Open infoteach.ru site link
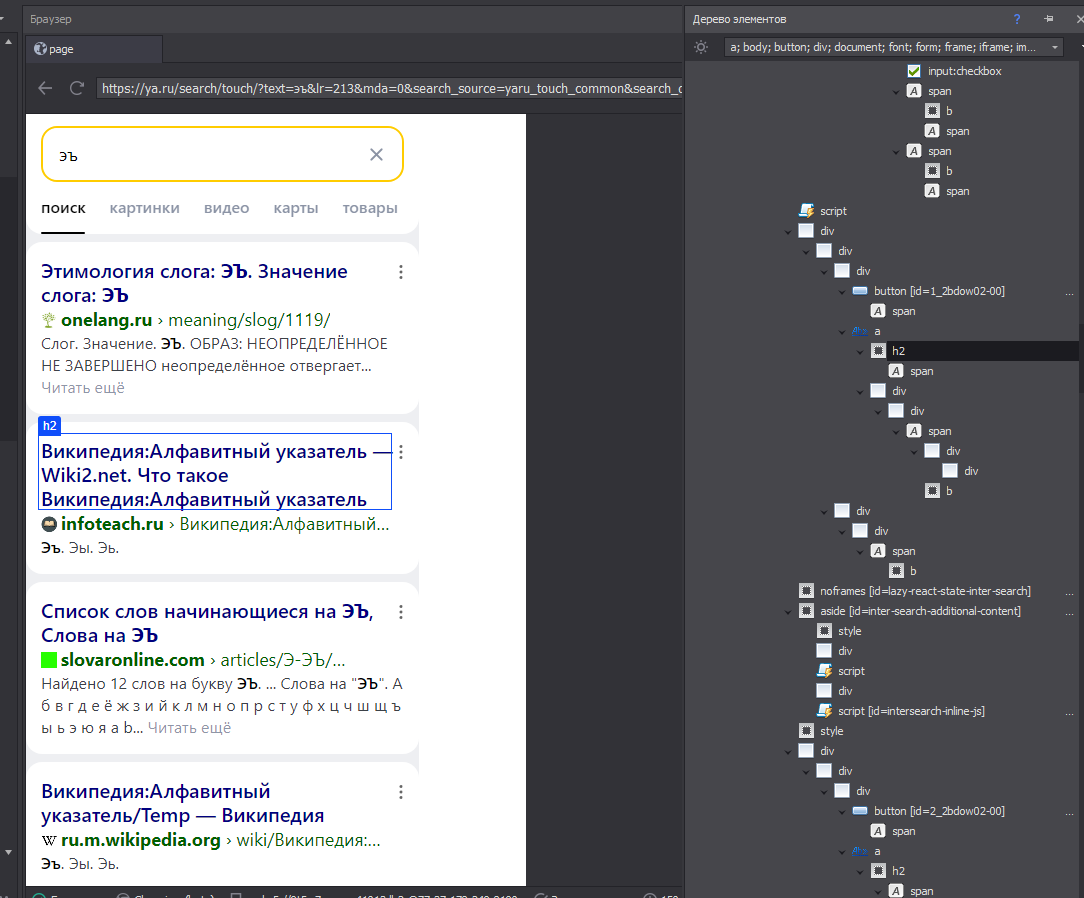The height and width of the screenshot is (898, 1084). 112,524
